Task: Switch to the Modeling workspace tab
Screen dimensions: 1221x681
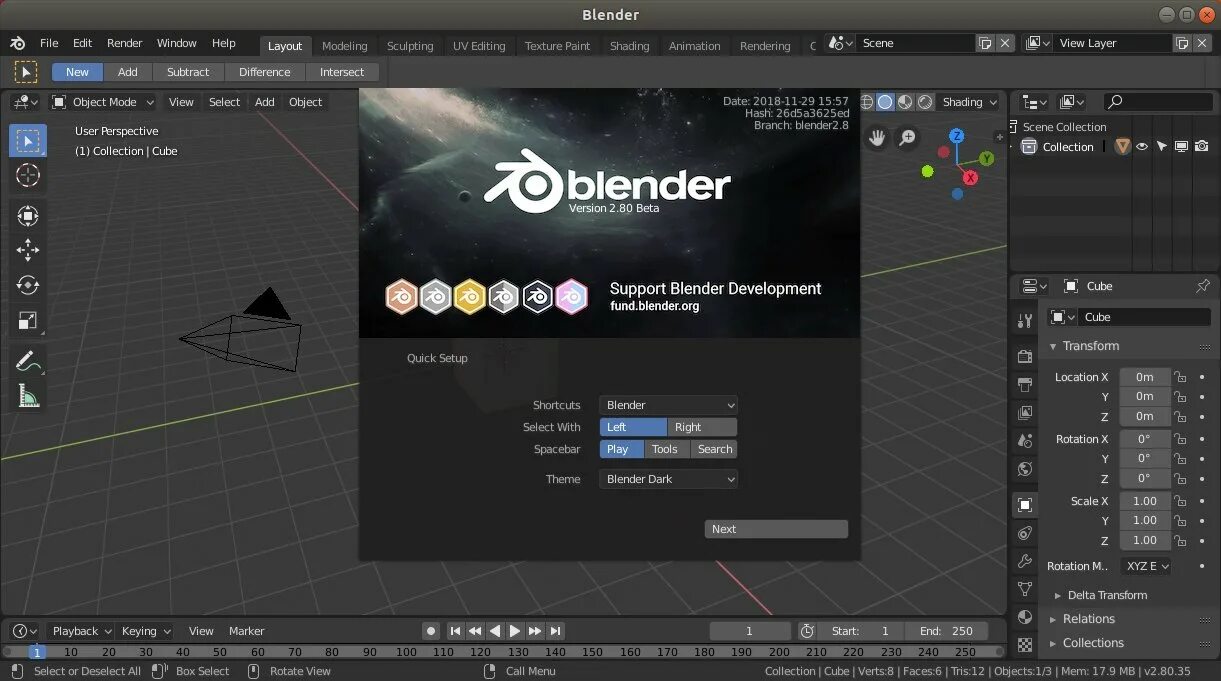Action: tap(345, 46)
